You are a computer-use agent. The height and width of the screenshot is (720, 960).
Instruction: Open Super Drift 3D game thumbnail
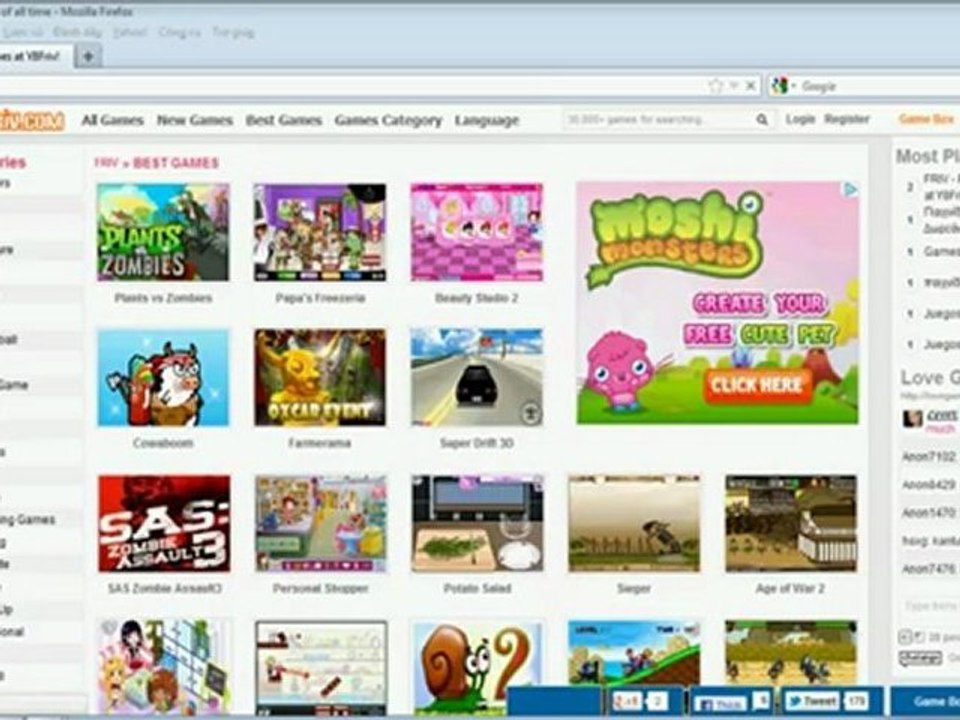[x=477, y=377]
